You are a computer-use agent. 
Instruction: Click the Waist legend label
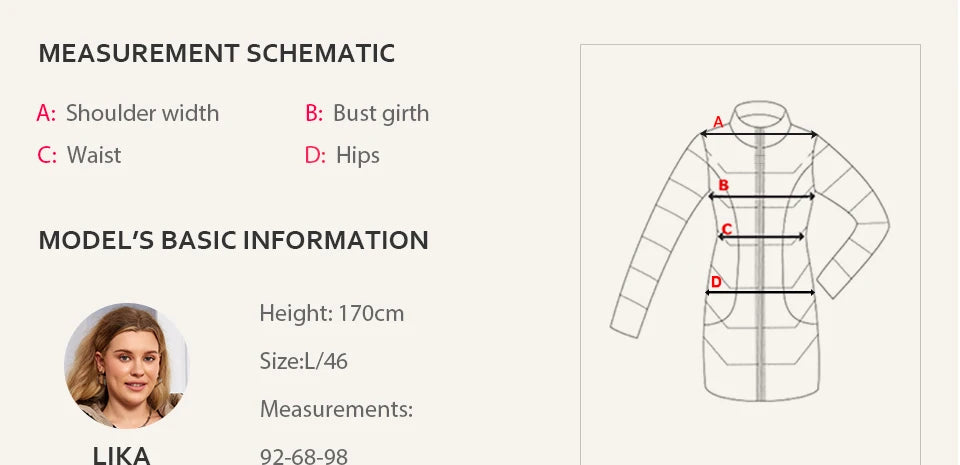tap(94, 155)
